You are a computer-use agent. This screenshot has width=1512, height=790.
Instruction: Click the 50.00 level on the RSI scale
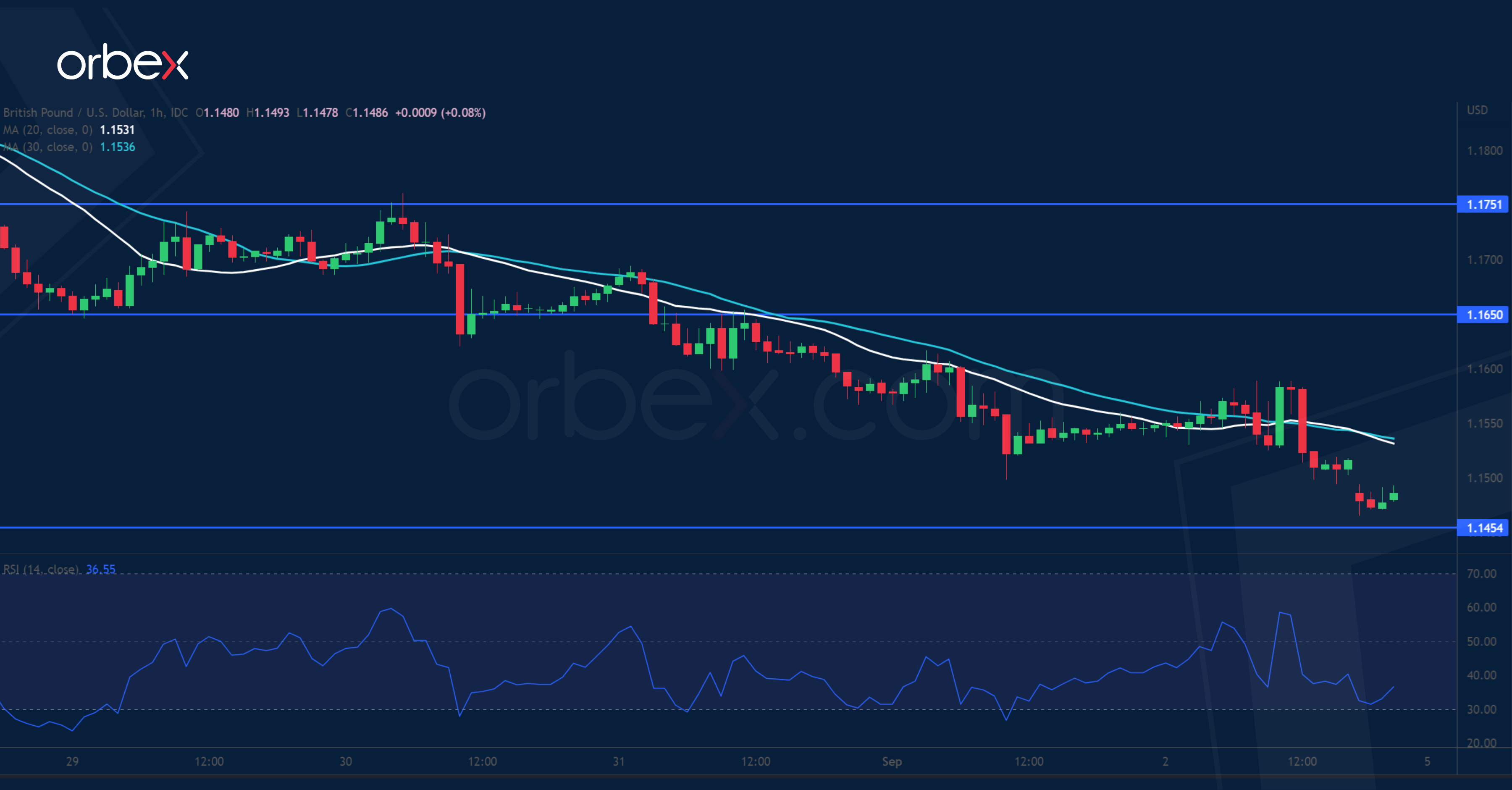(1481, 641)
